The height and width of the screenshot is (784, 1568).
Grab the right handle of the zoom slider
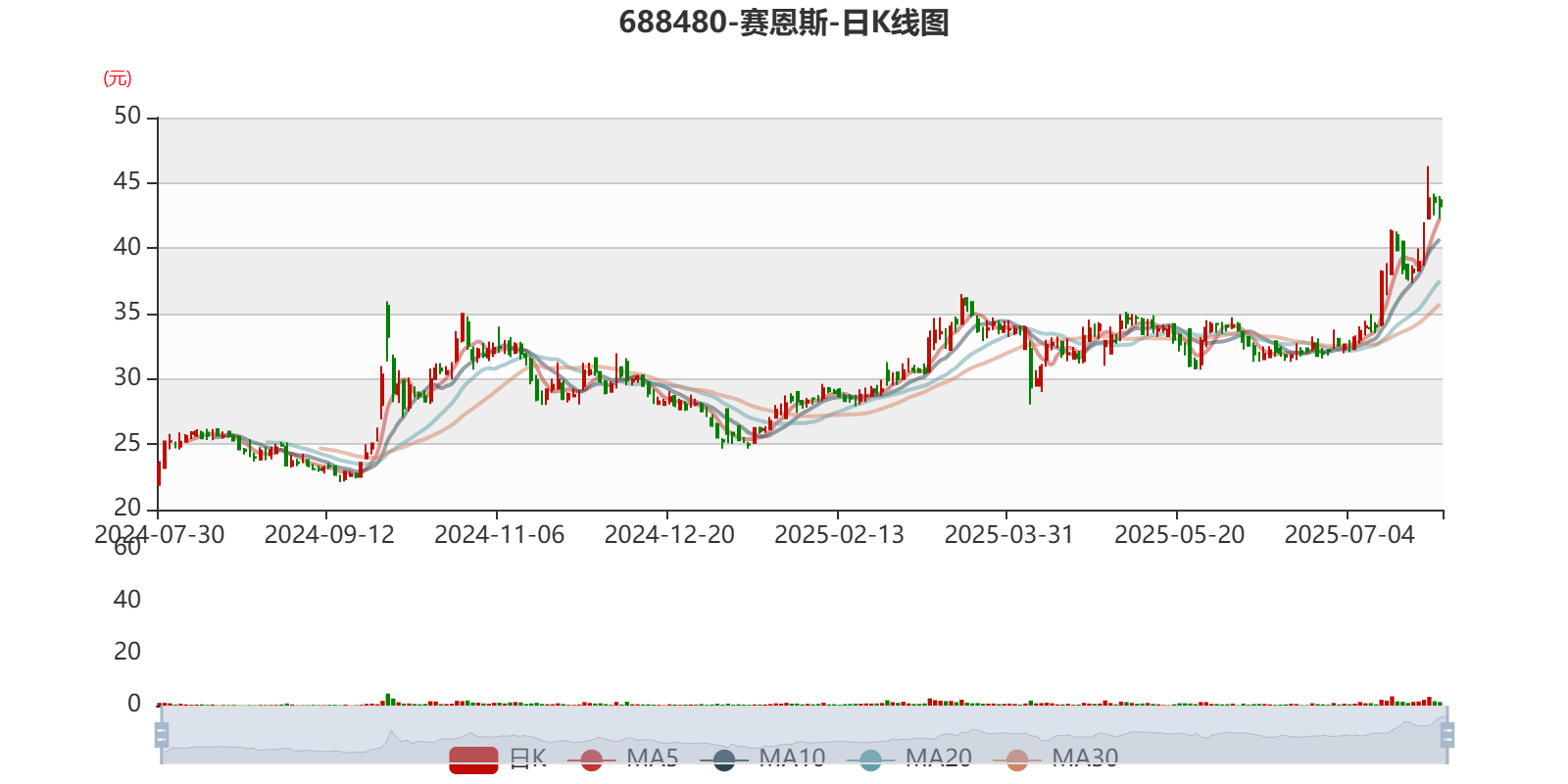1446,735
